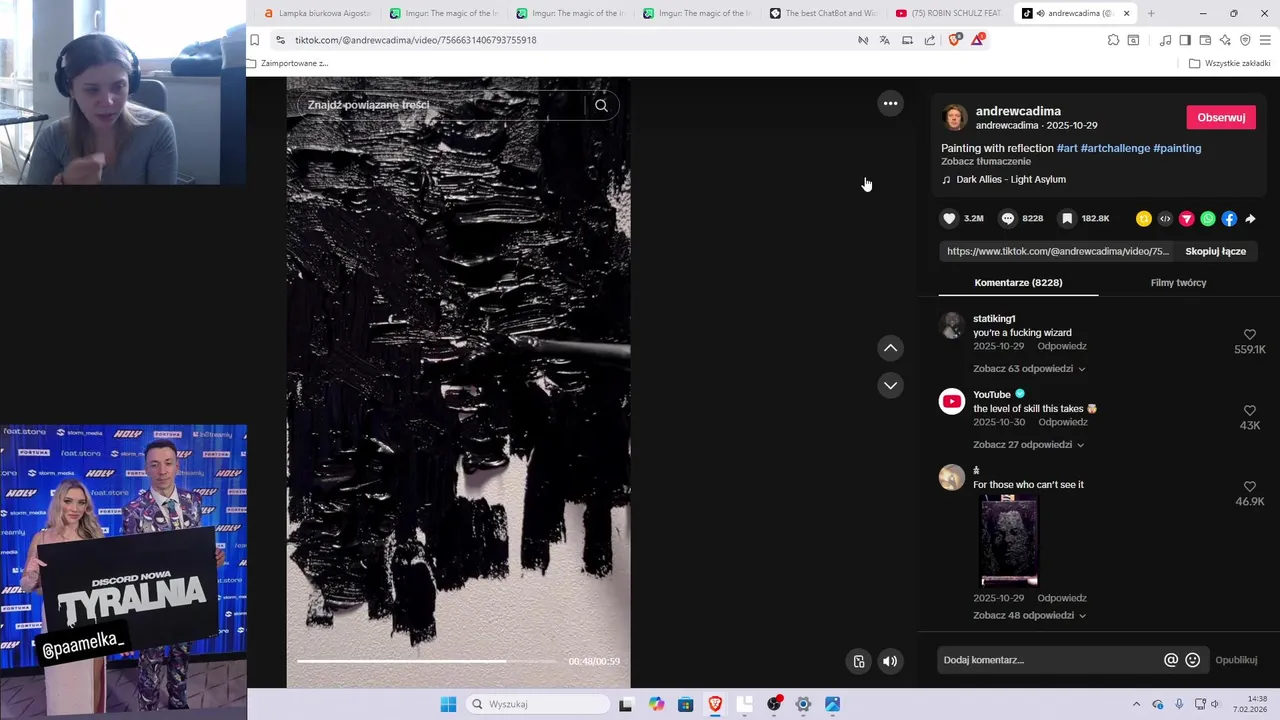The image size is (1280, 720).
Task: Open Brave Leo AI sparkle icon
Action: point(1225,40)
